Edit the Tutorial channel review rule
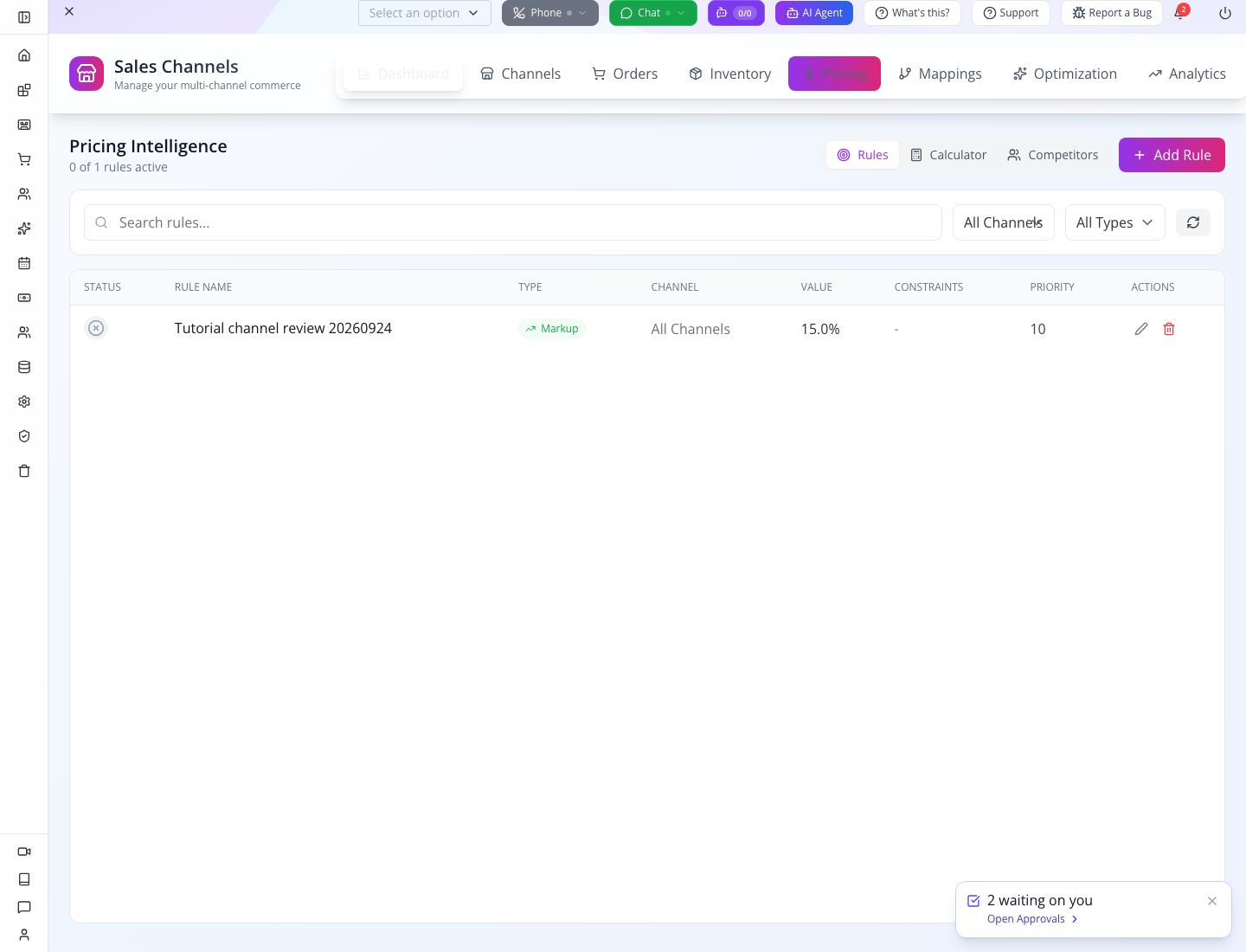This screenshot has height=952, width=1246. click(1141, 329)
